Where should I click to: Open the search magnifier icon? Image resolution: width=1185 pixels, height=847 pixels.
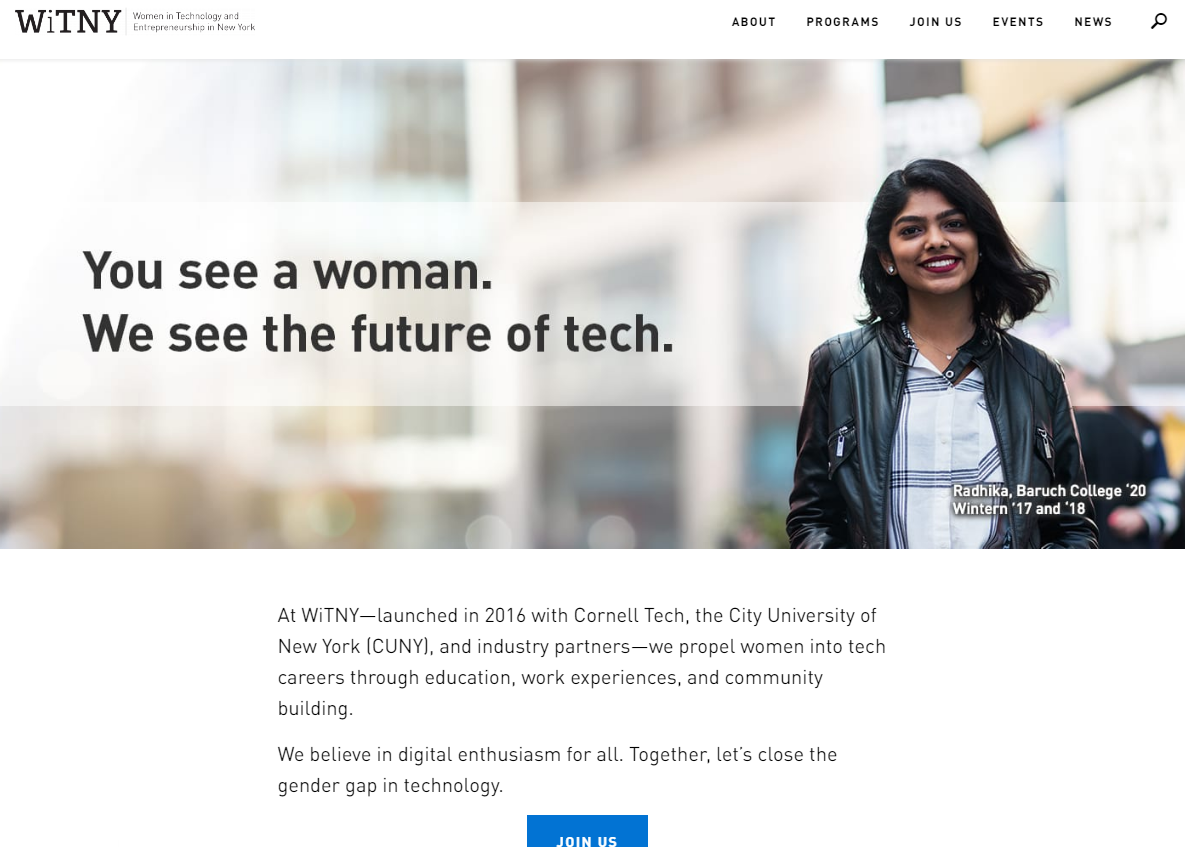pyautogui.click(x=1159, y=21)
